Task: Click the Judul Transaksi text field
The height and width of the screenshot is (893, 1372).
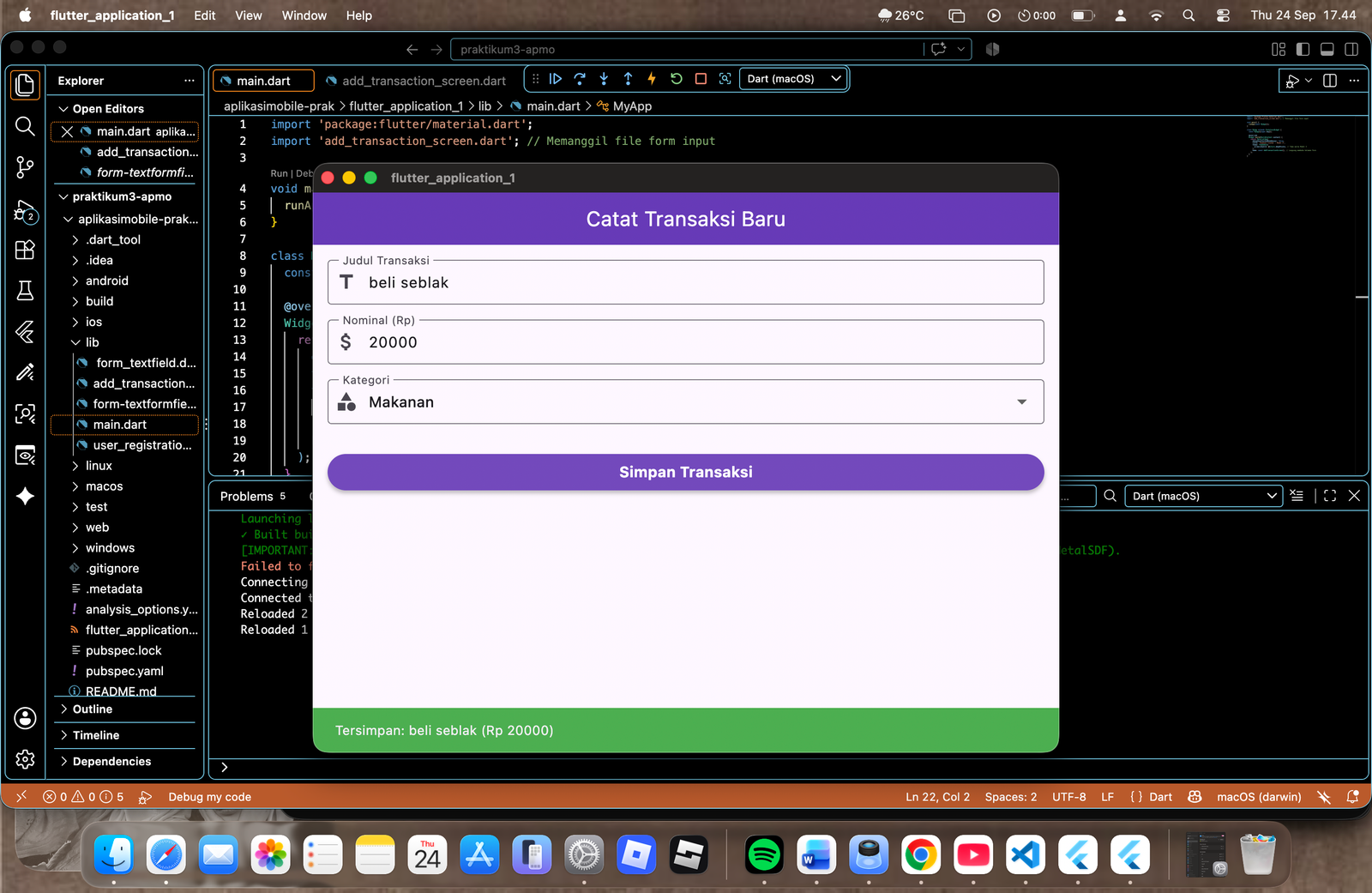Action: (x=685, y=282)
